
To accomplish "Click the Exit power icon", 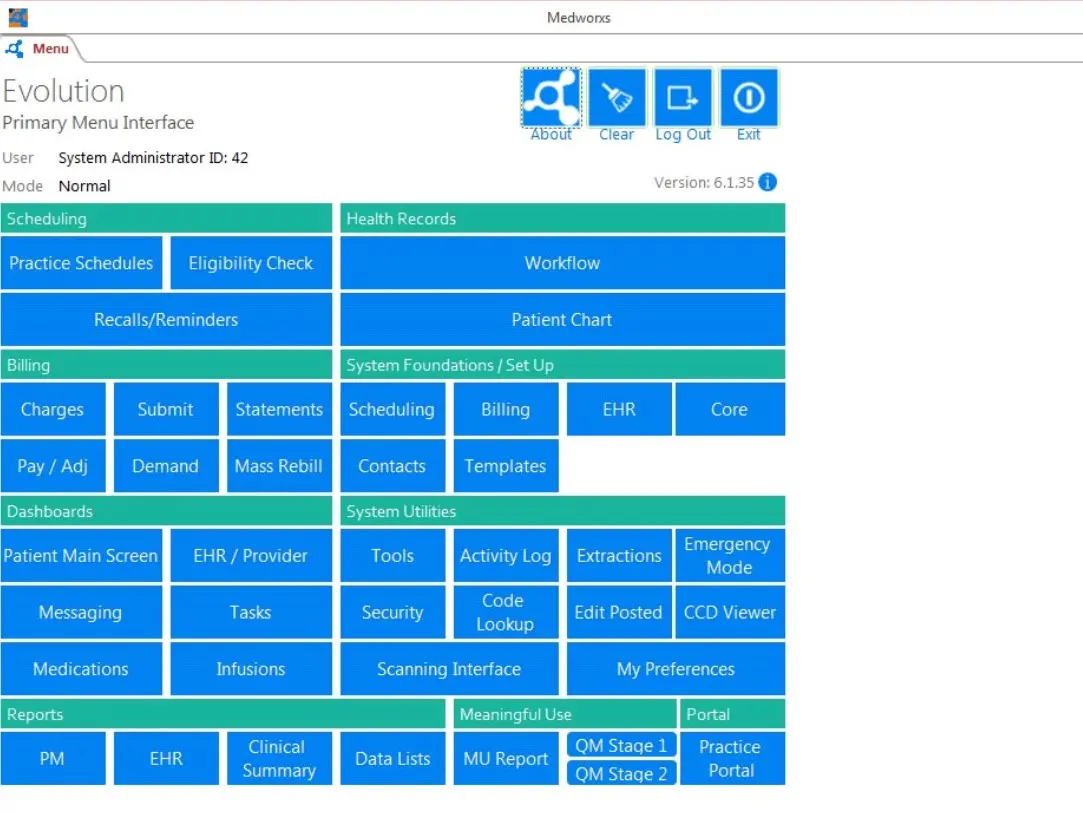I will point(749,98).
